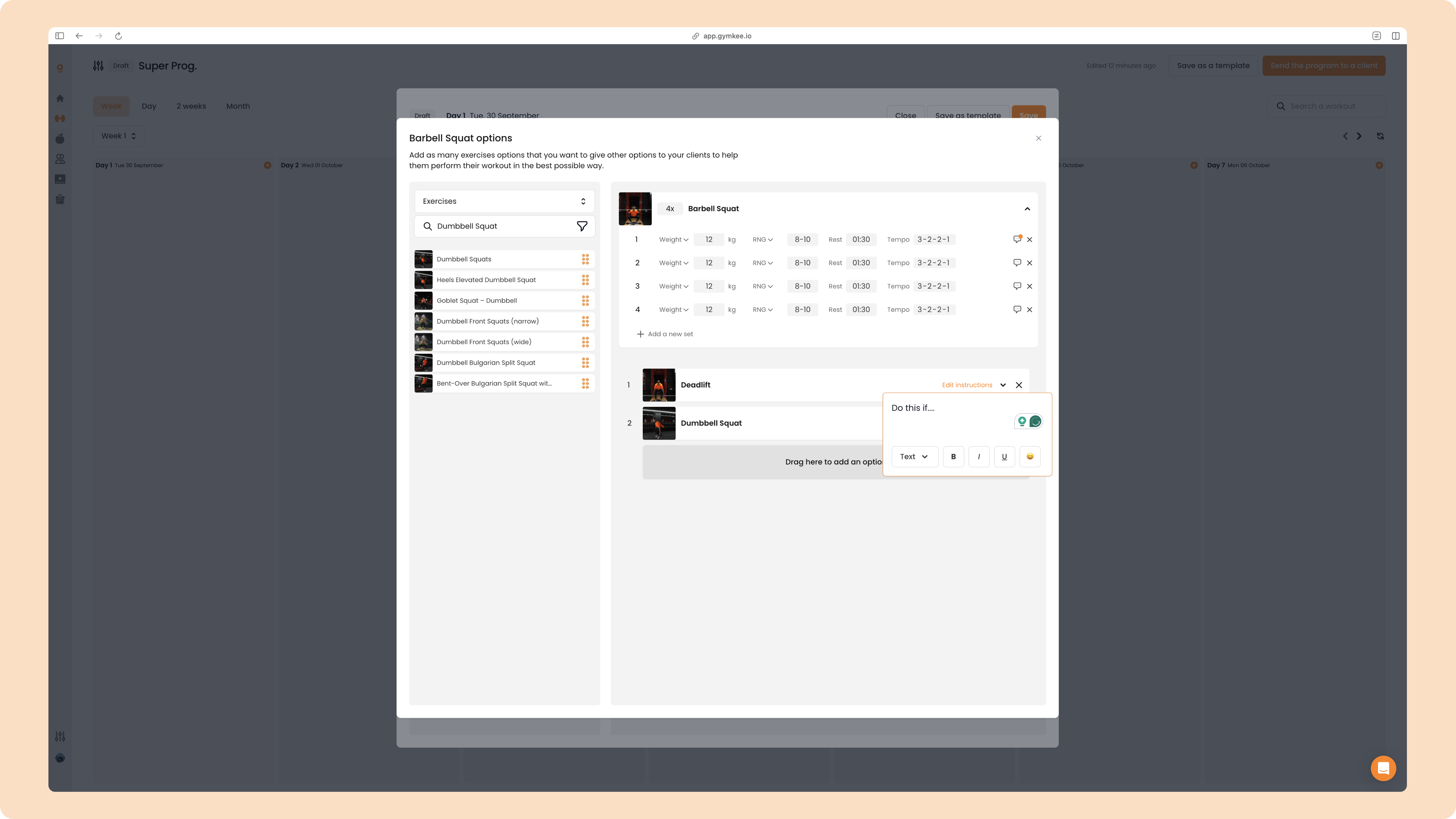Switch to the Day view tab

tap(149, 106)
